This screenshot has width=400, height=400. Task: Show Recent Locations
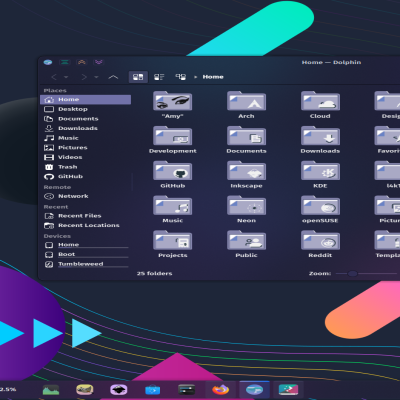click(x=86, y=226)
